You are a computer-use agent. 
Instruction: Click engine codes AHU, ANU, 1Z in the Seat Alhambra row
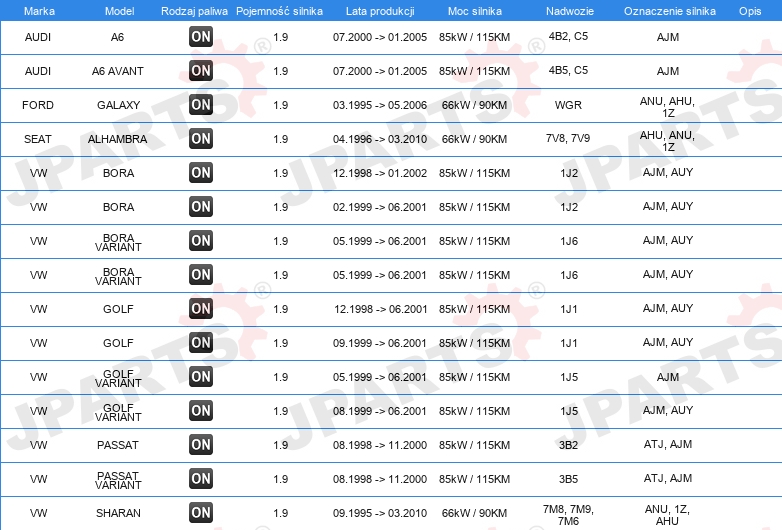[x=667, y=141]
